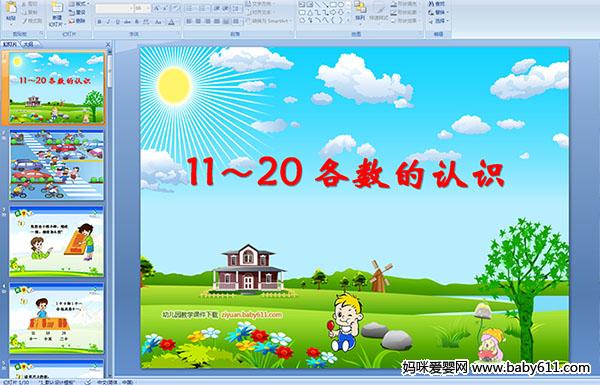
Task: Close the slide thumbnail pane
Action: pos(108,44)
